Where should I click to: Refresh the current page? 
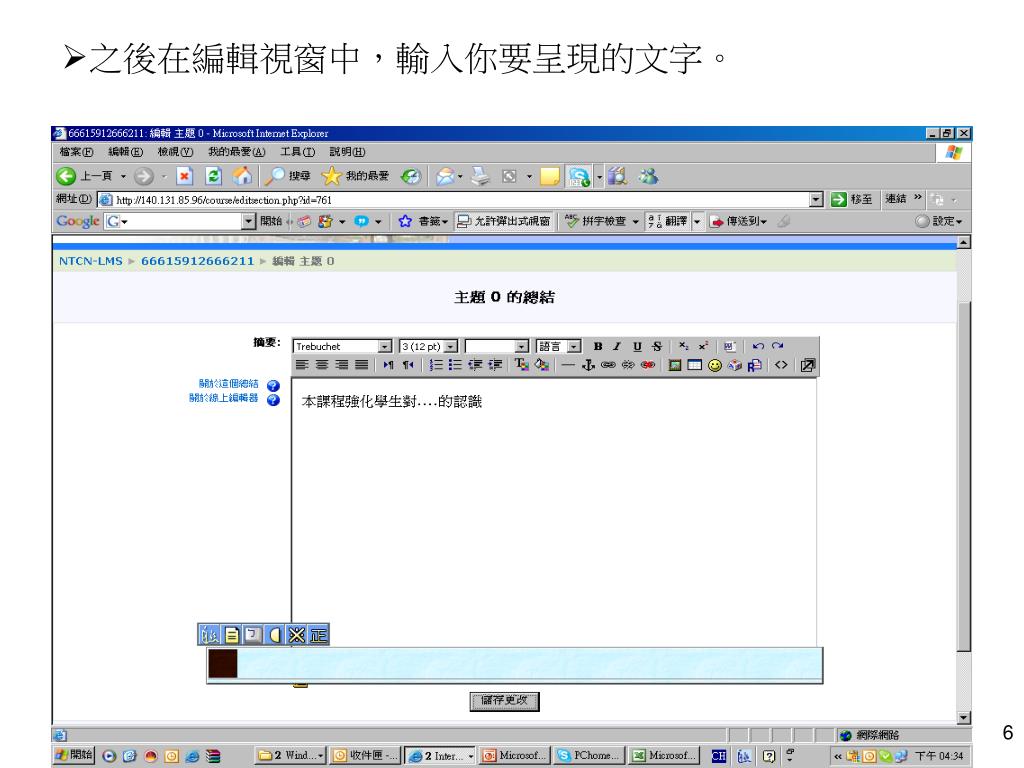(214, 176)
